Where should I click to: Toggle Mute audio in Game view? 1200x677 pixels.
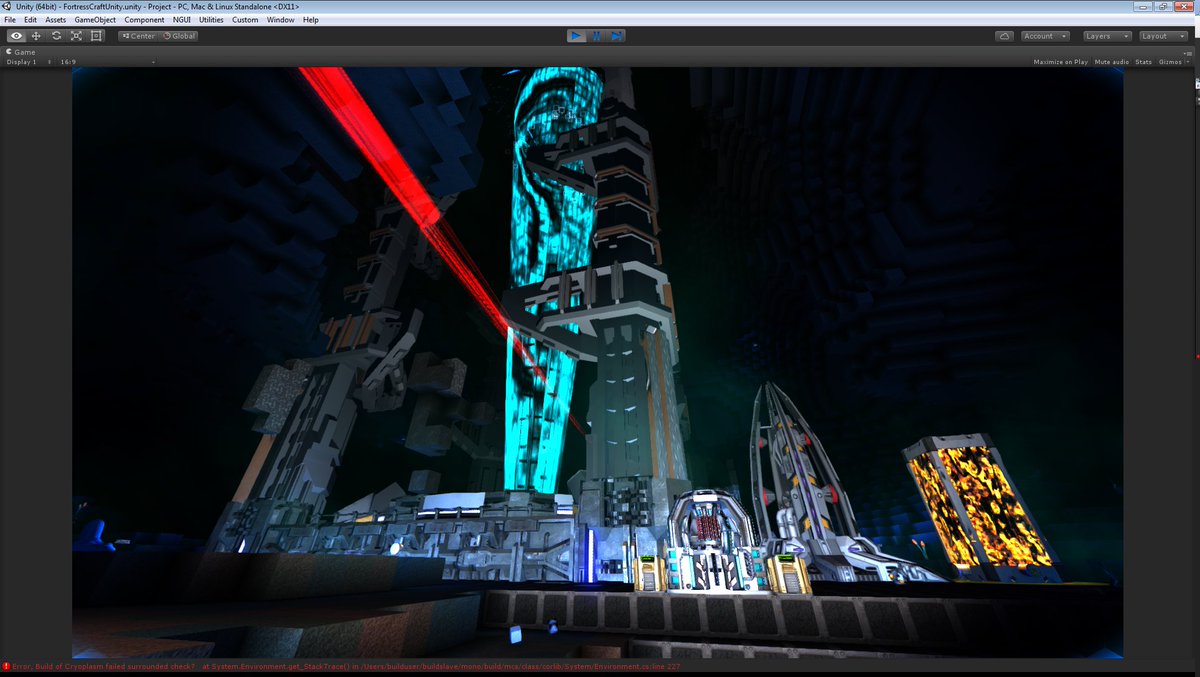click(x=1110, y=61)
